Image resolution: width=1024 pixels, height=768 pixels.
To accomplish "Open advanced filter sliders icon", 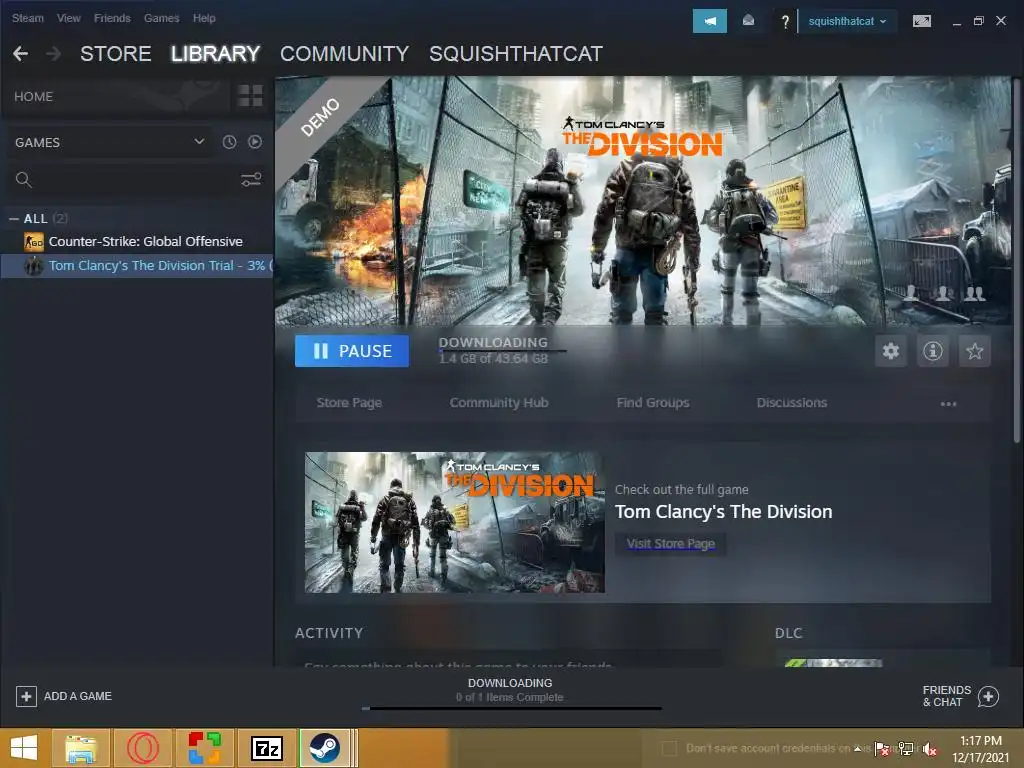I will pyautogui.click(x=251, y=180).
